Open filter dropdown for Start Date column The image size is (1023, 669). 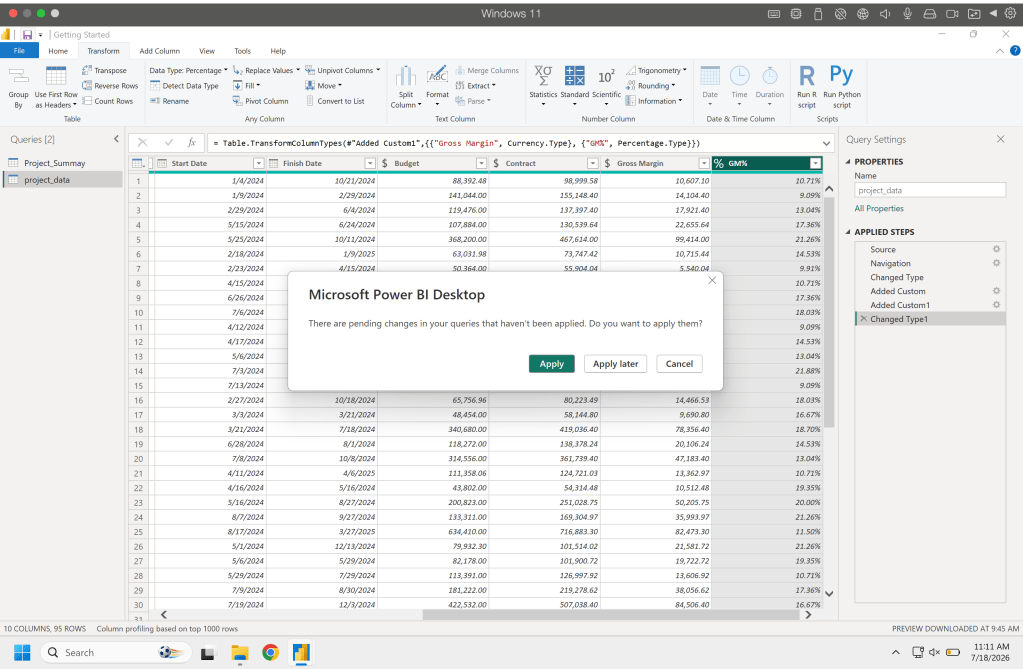pyautogui.click(x=258, y=163)
